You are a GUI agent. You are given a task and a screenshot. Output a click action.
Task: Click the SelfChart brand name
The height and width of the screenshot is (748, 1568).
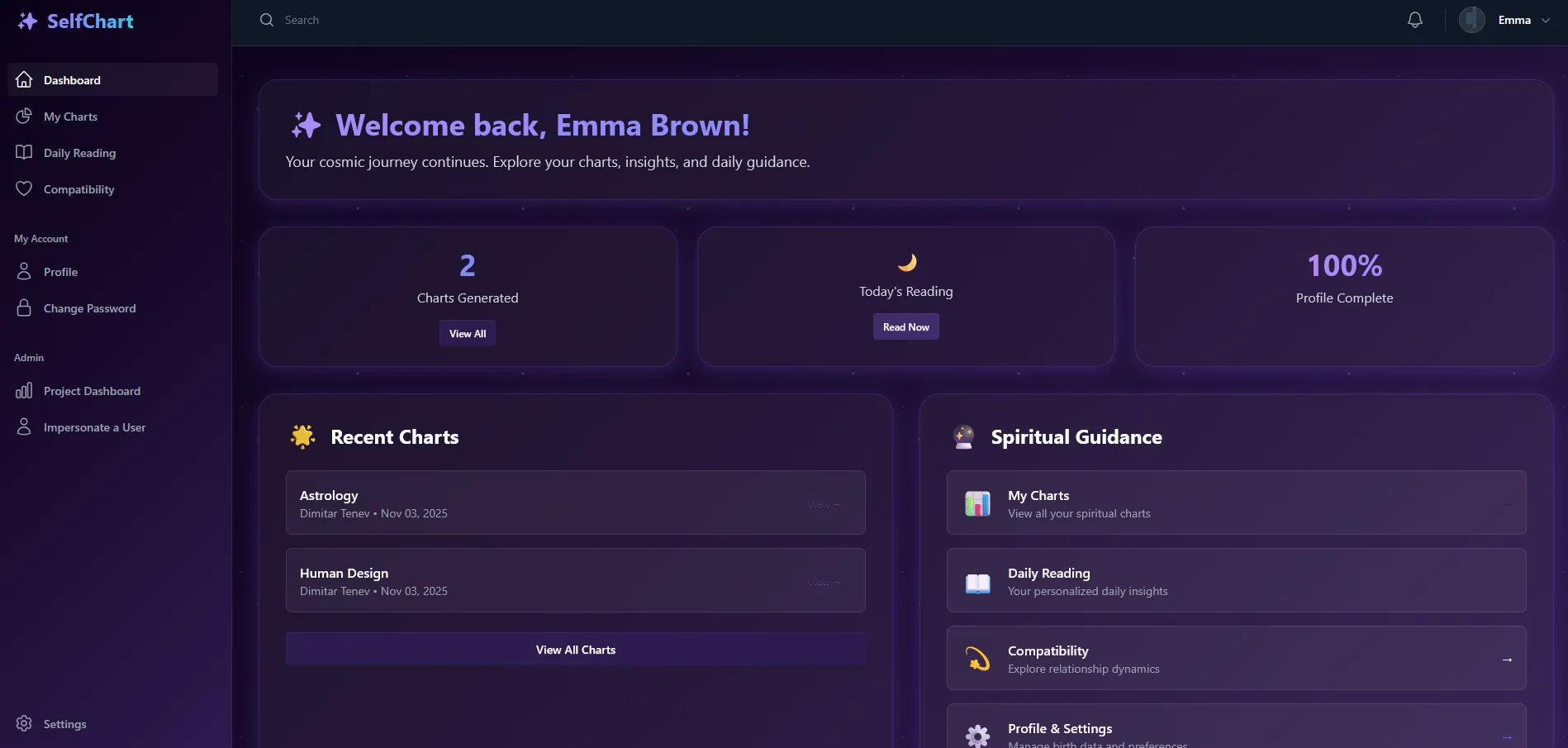coord(90,21)
